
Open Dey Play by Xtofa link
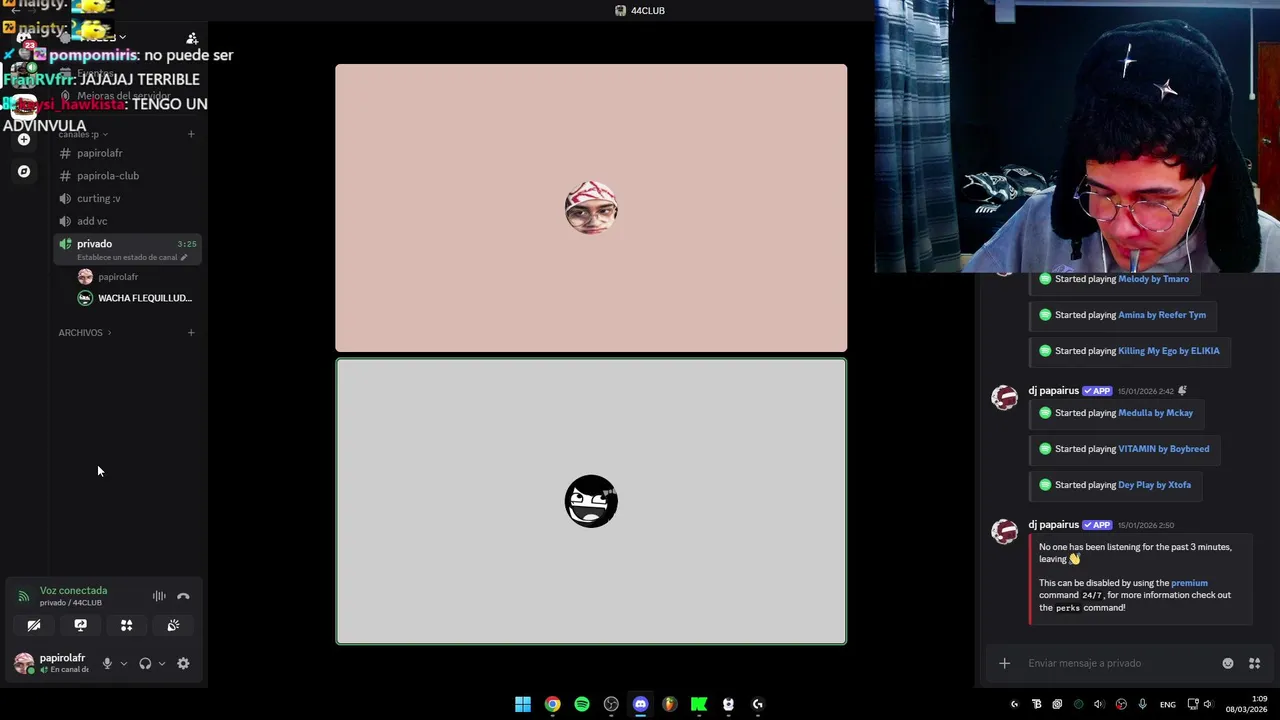(x=1154, y=485)
